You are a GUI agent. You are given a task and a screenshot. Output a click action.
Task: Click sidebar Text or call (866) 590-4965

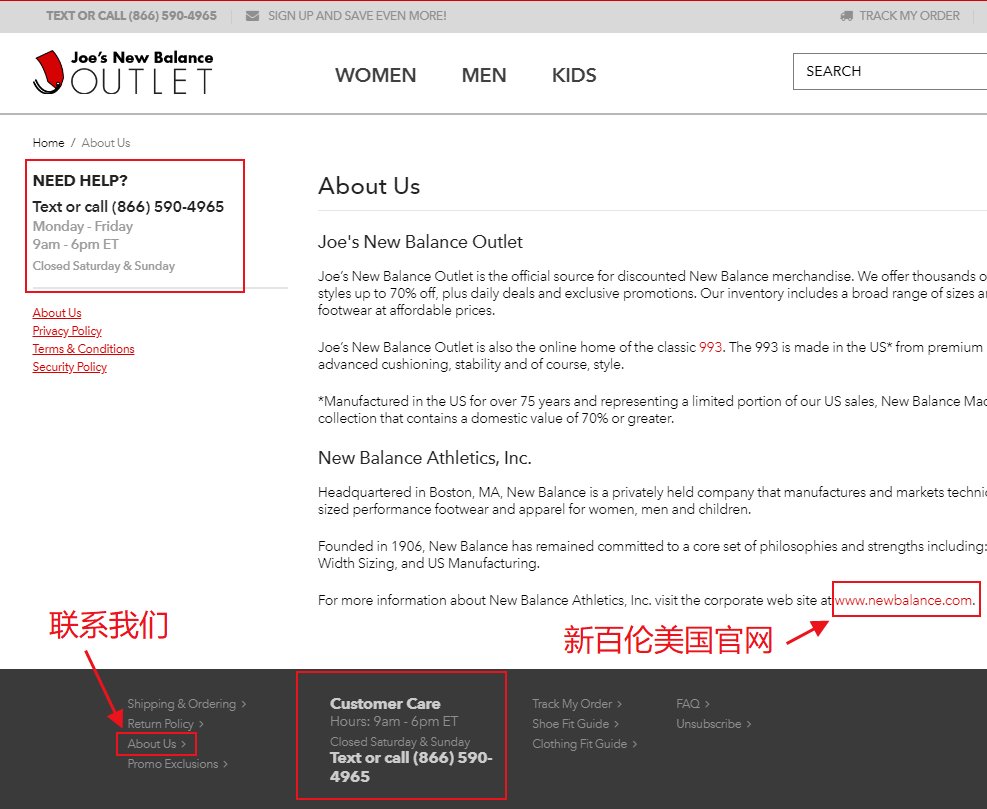[x=128, y=206]
